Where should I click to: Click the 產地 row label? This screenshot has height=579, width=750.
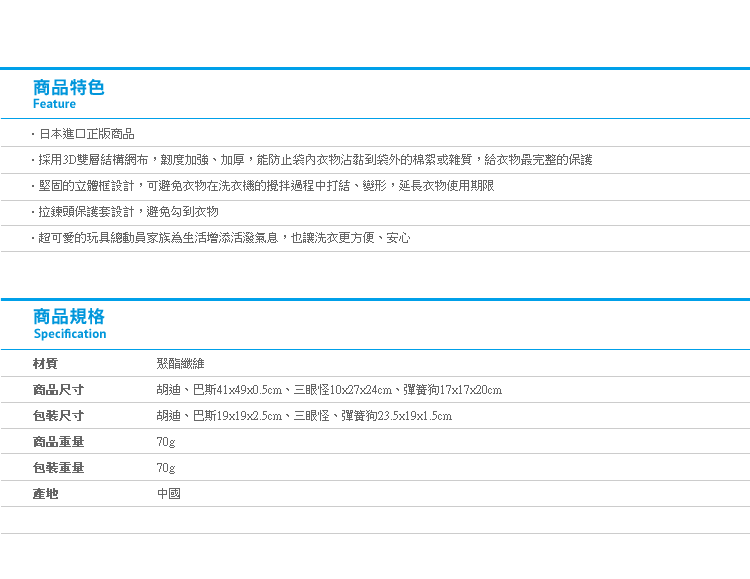pyautogui.click(x=45, y=493)
